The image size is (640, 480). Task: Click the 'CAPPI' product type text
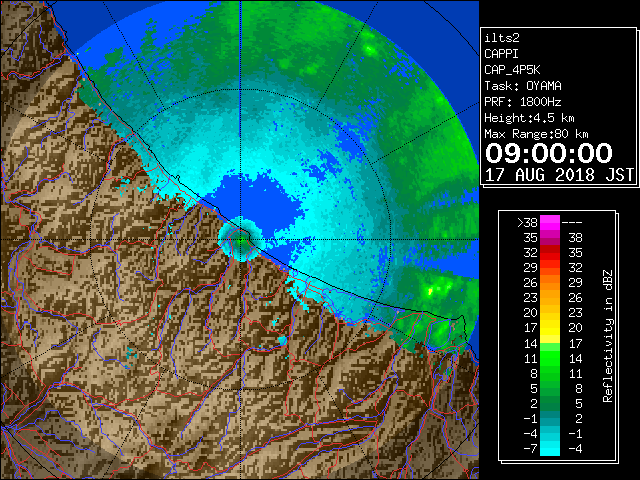501,54
